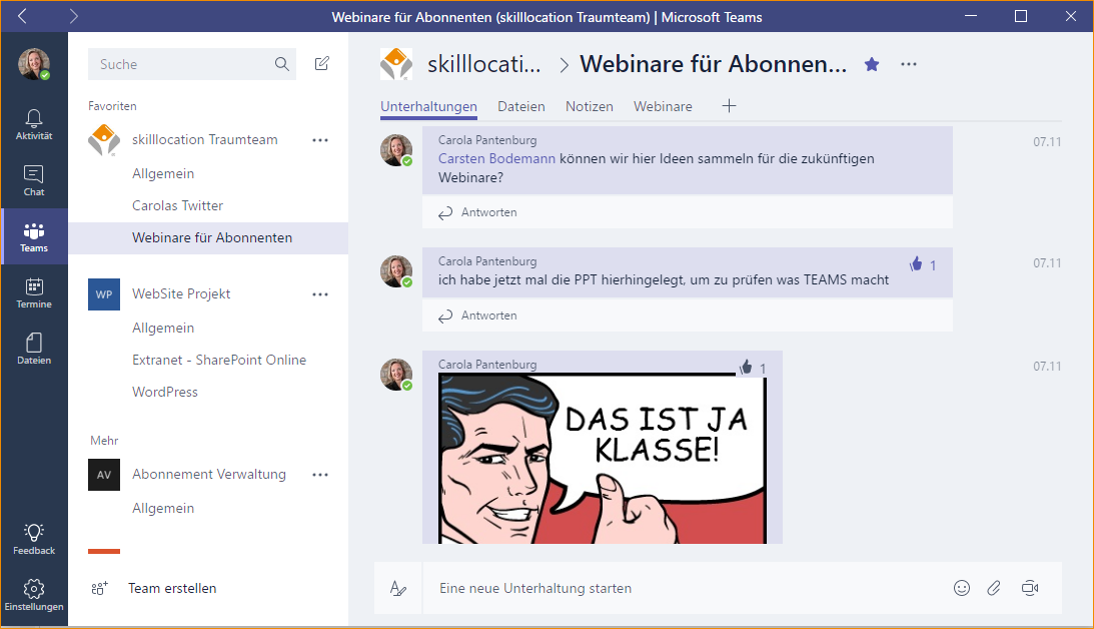The height and width of the screenshot is (629, 1094).
Task: Open Termine calendar view
Action: click(33, 293)
